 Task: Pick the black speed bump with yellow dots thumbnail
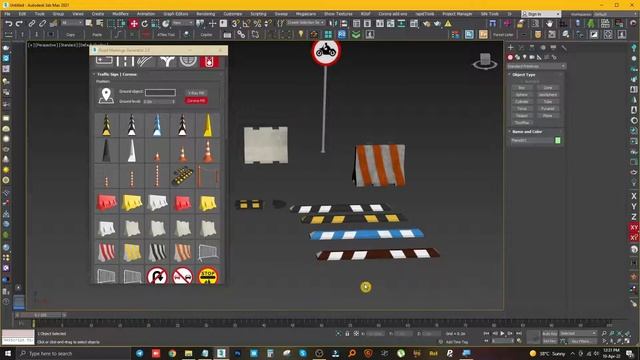click(x=182, y=176)
